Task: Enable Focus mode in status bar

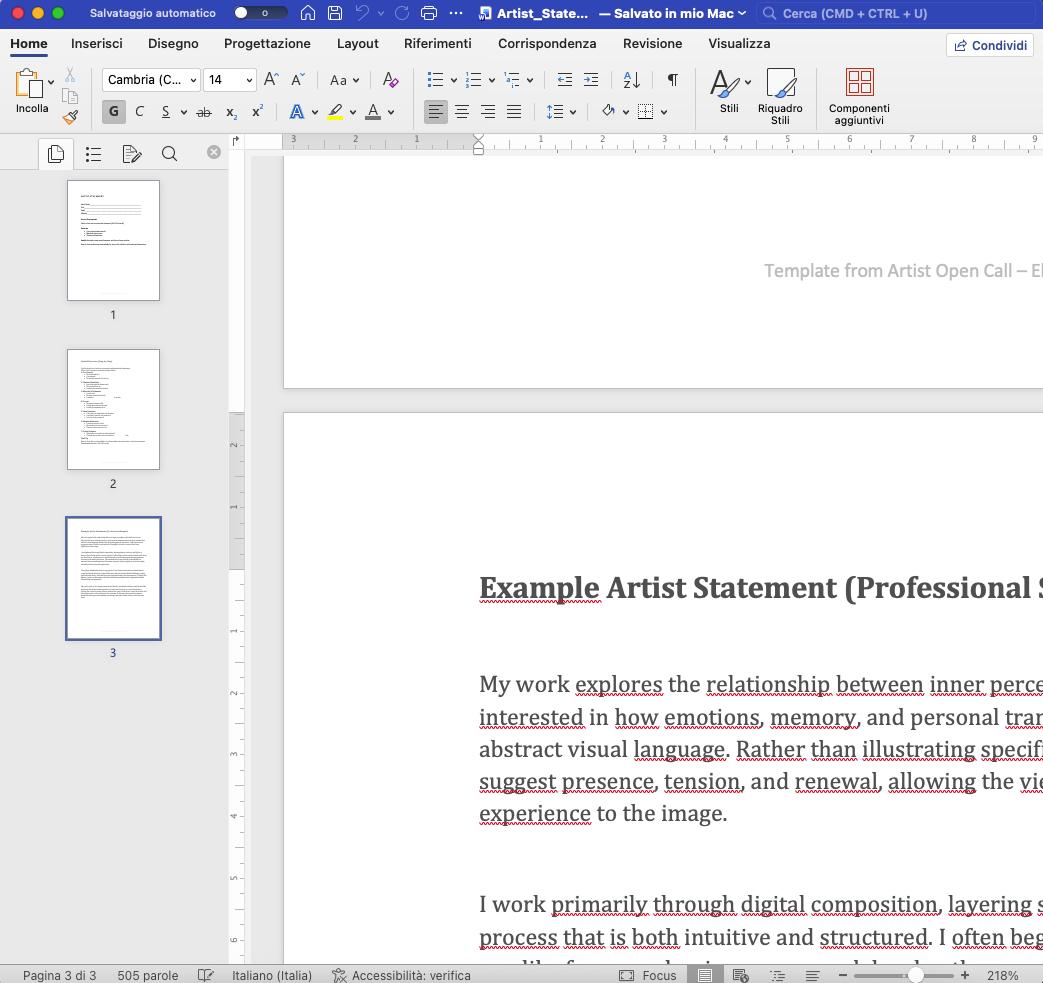Action: [647, 975]
